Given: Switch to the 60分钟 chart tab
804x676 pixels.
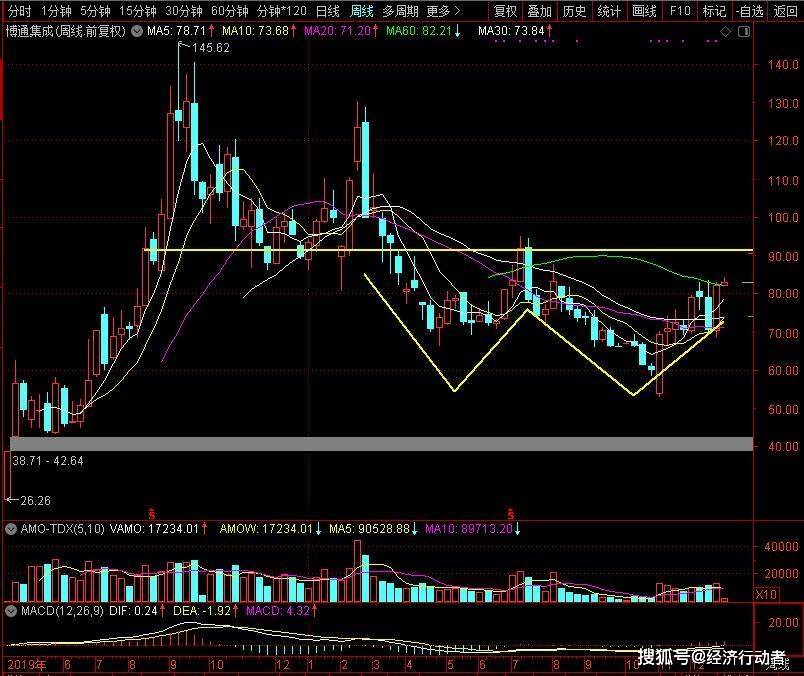Looking at the screenshot, I should tap(228, 11).
